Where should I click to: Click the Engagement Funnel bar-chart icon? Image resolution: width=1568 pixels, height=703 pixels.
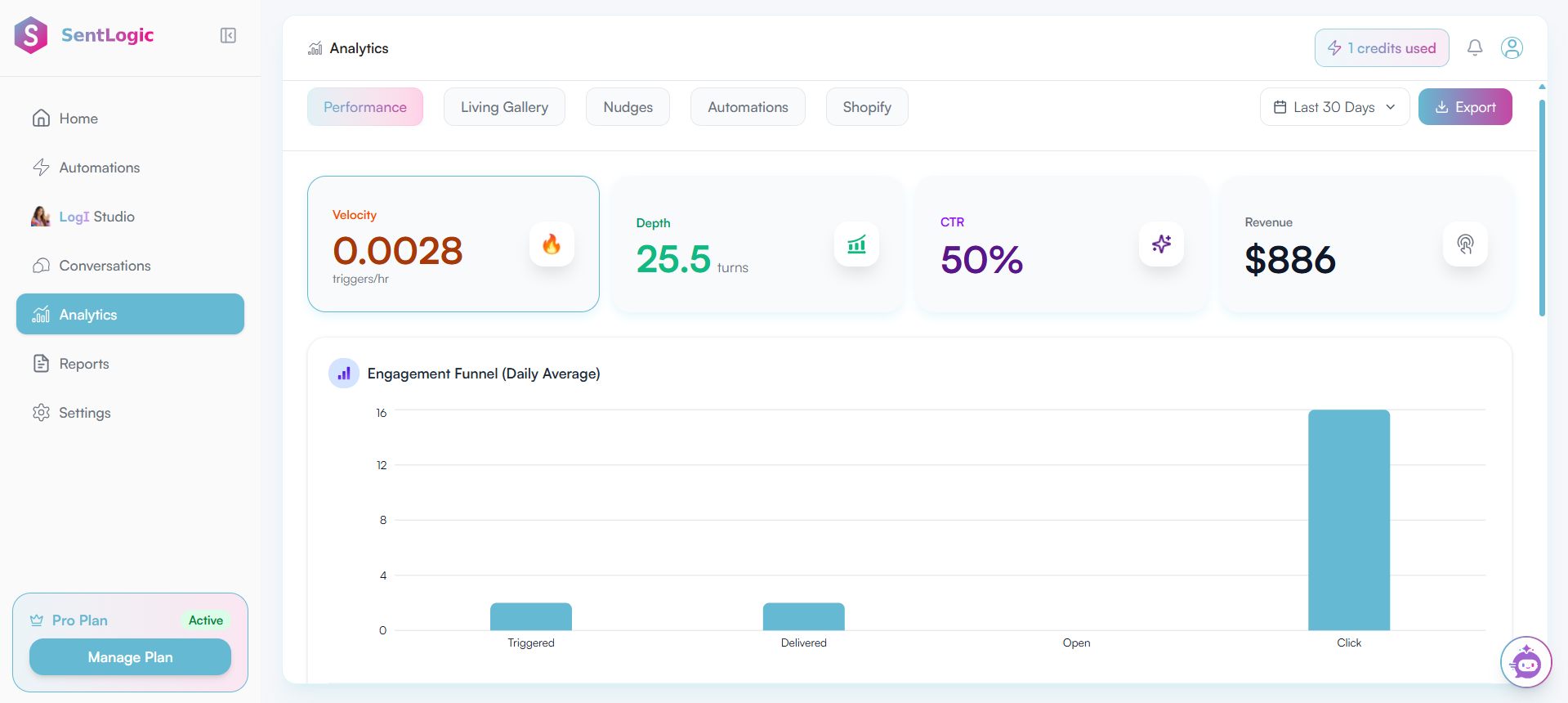click(344, 374)
